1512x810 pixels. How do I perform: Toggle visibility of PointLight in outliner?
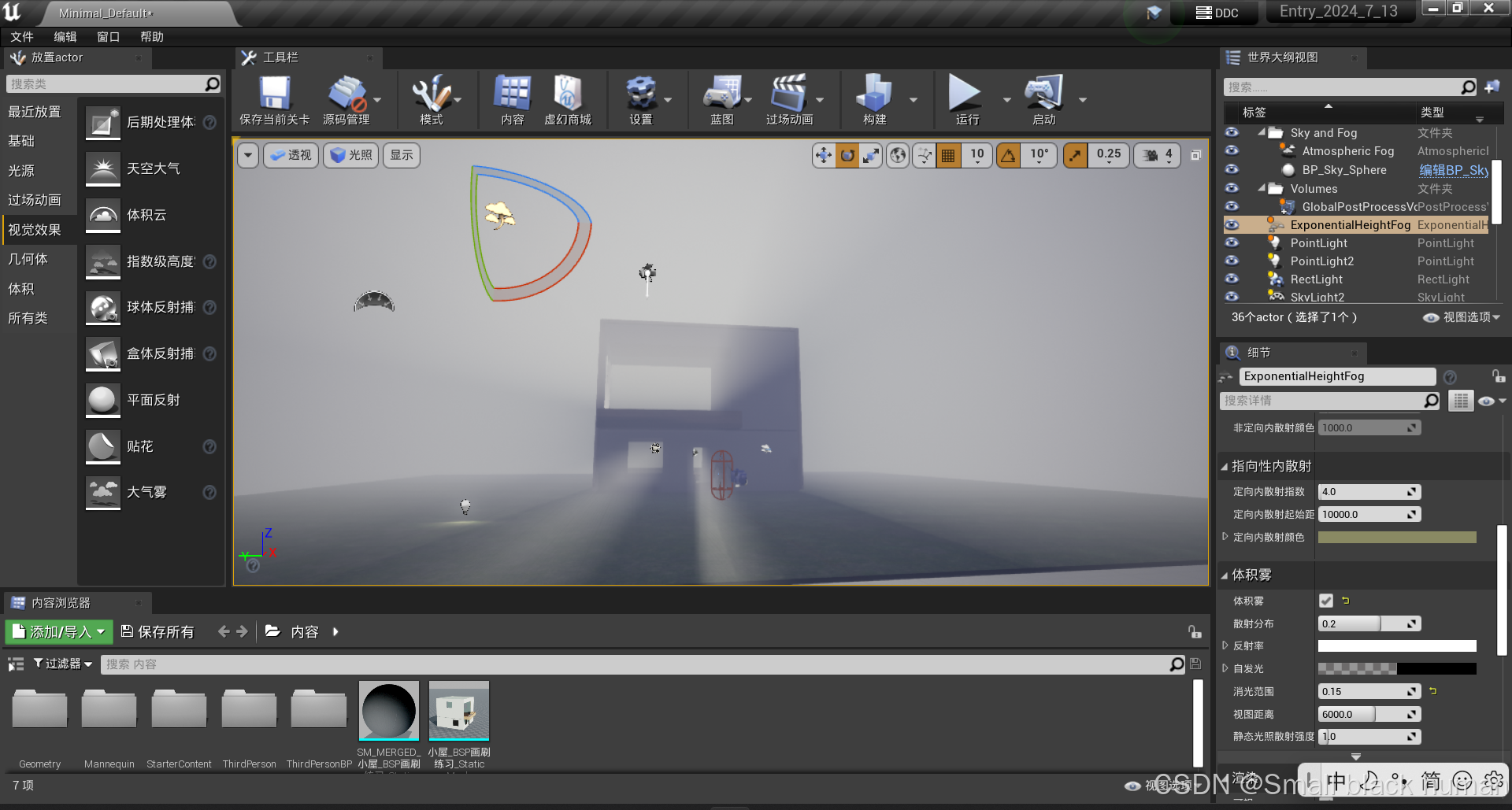(1232, 243)
